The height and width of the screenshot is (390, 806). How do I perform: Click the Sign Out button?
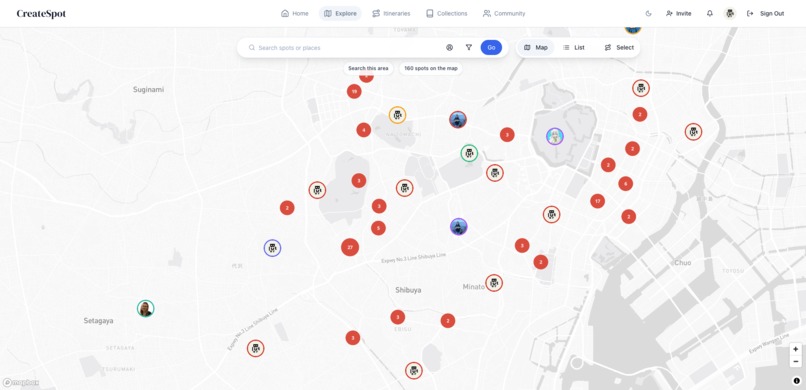pyautogui.click(x=765, y=13)
